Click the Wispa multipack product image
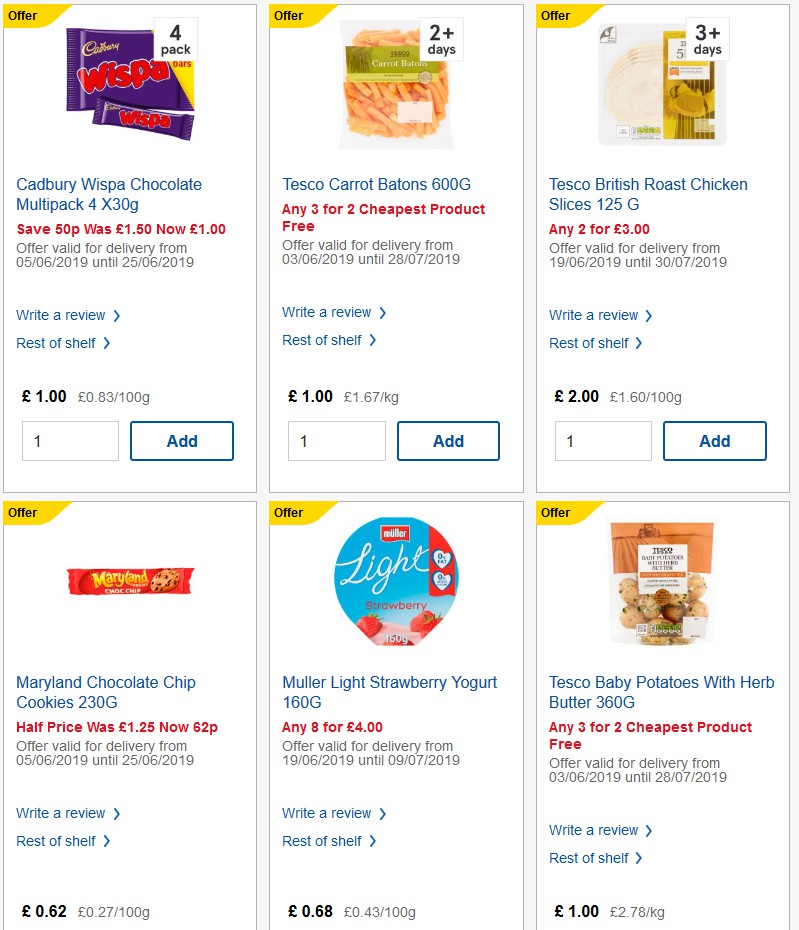Image resolution: width=799 pixels, height=930 pixels. [x=128, y=82]
